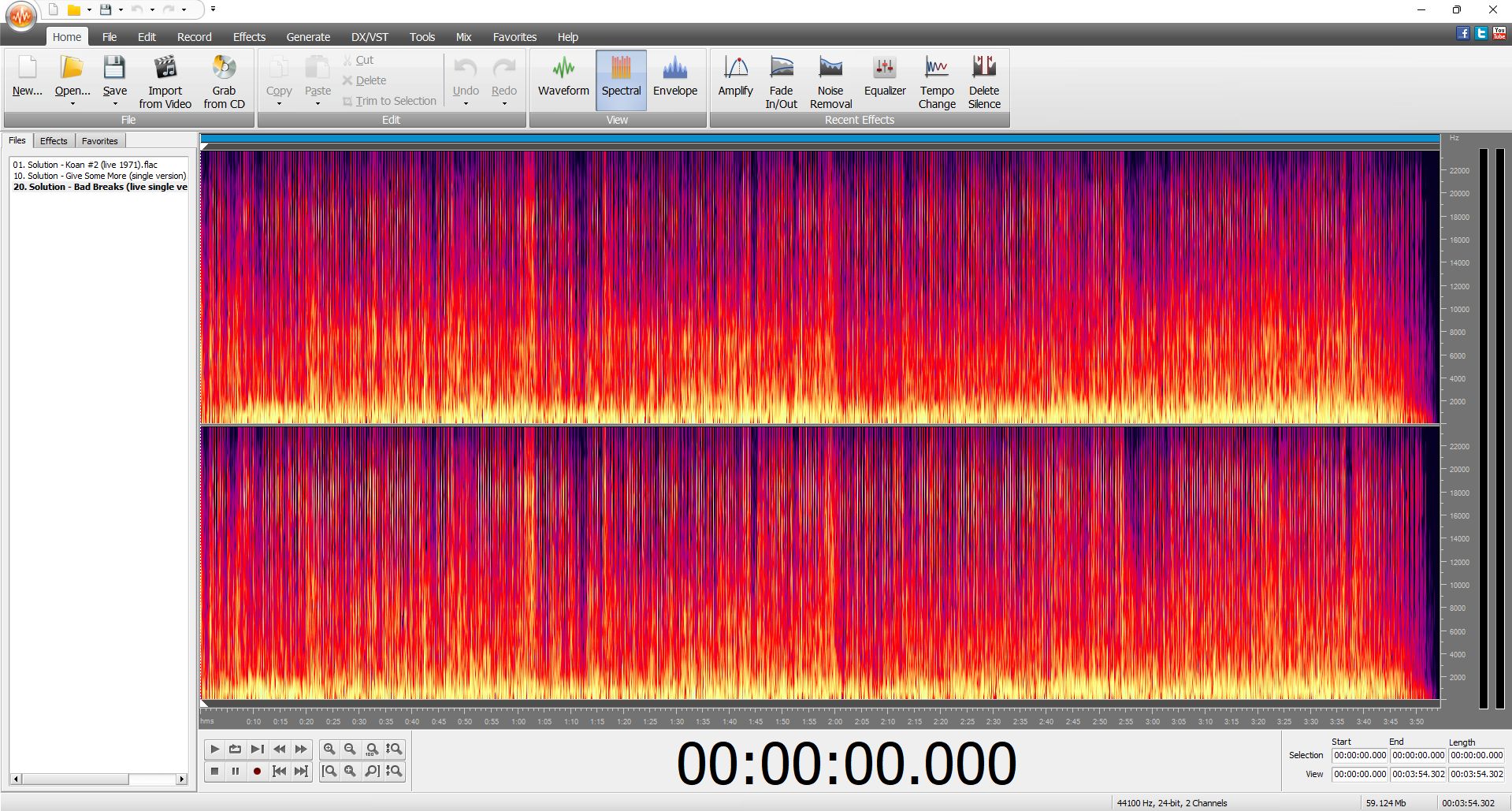Expand the Open dropdown arrow

pyautogui.click(x=72, y=104)
